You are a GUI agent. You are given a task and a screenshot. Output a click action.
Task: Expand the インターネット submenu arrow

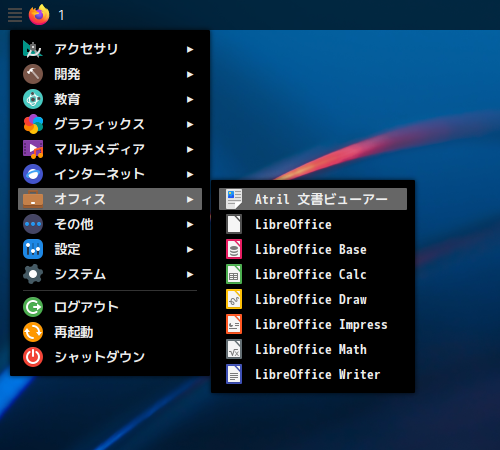pyautogui.click(x=190, y=174)
